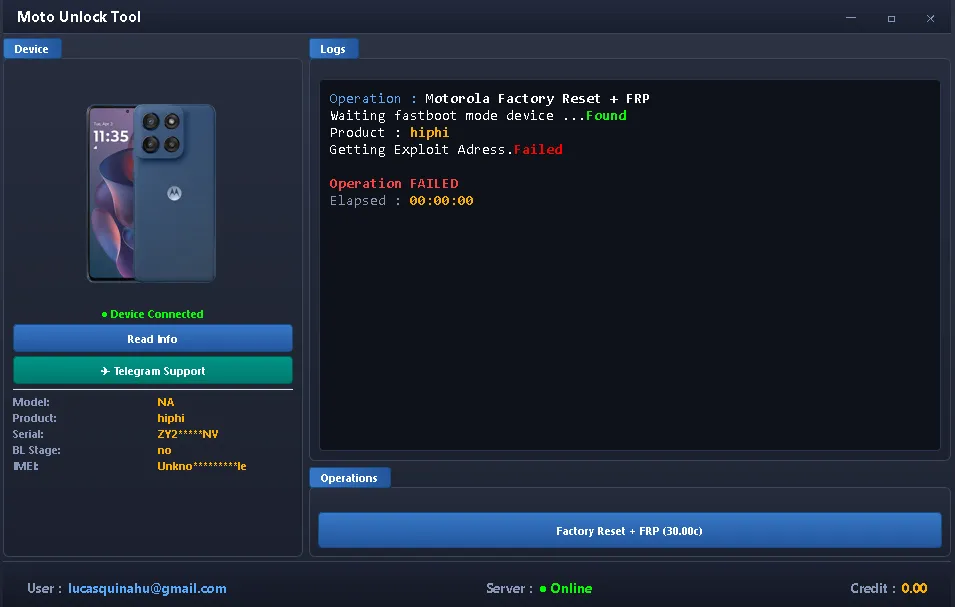
Task: Click the Operation FAILED log line
Action: click(x=394, y=184)
